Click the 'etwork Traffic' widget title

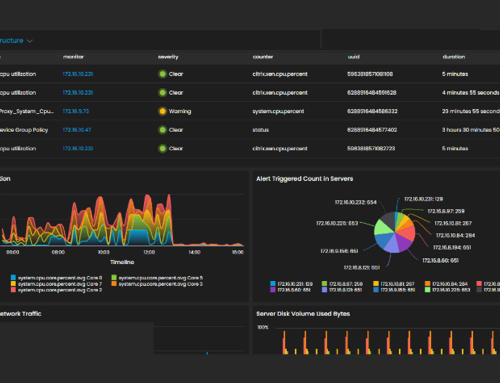[x=21, y=314]
